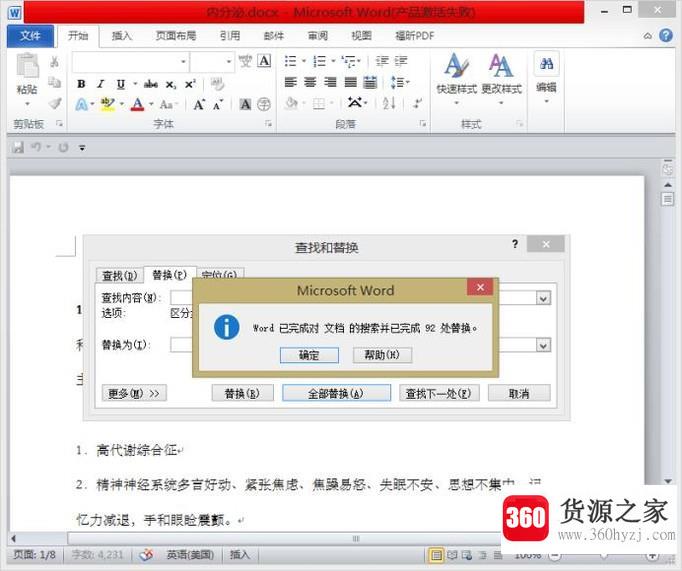The image size is (682, 571).
Task: Align text right
Action: tap(330, 82)
